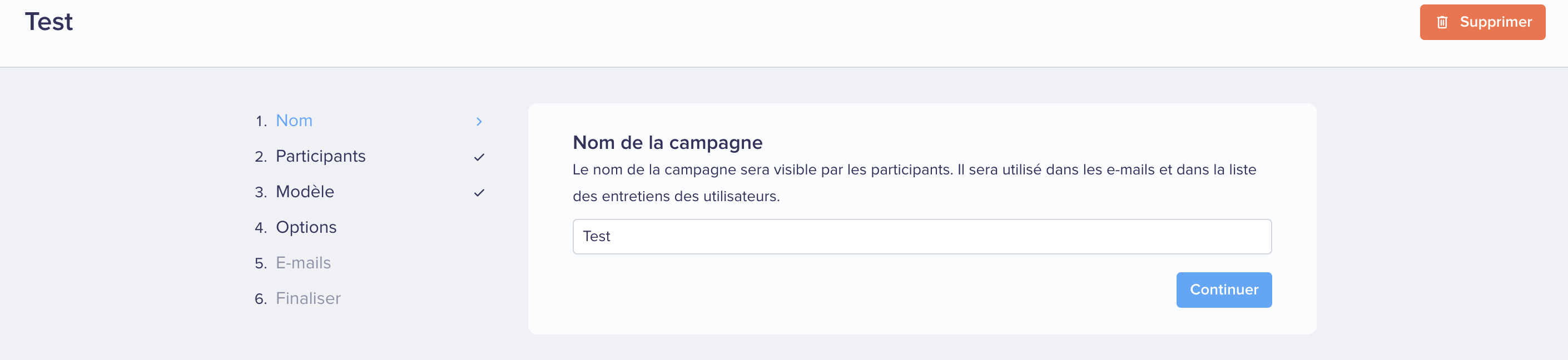Delete campaign with Supprimer button
The image size is (1568, 360).
click(x=1482, y=22)
